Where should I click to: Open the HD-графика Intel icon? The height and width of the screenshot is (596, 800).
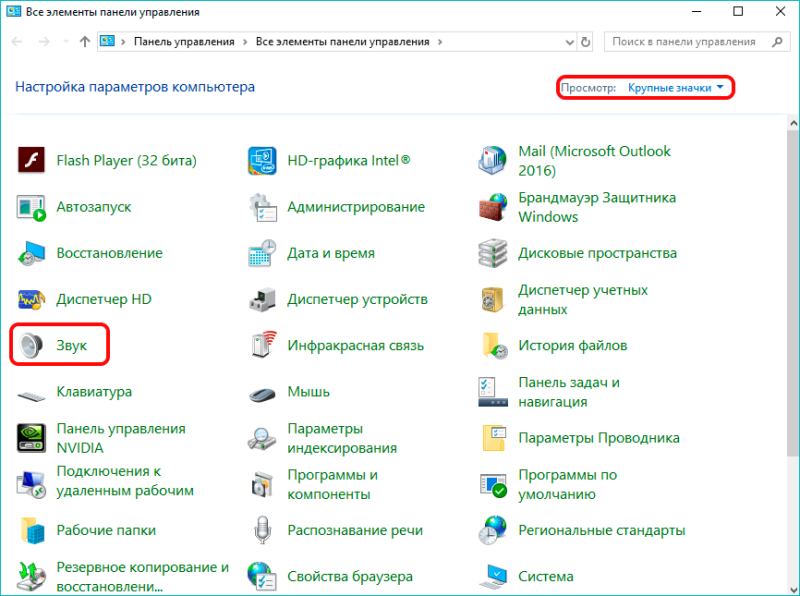pos(262,160)
